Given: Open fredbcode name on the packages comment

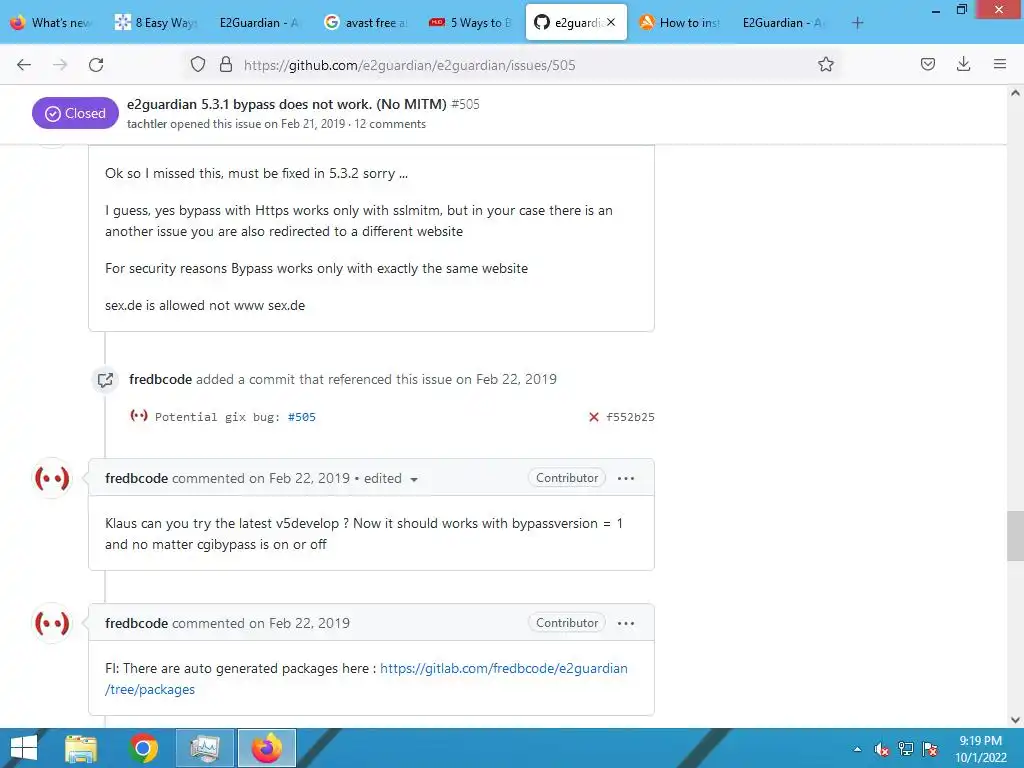Looking at the screenshot, I should 136,623.
